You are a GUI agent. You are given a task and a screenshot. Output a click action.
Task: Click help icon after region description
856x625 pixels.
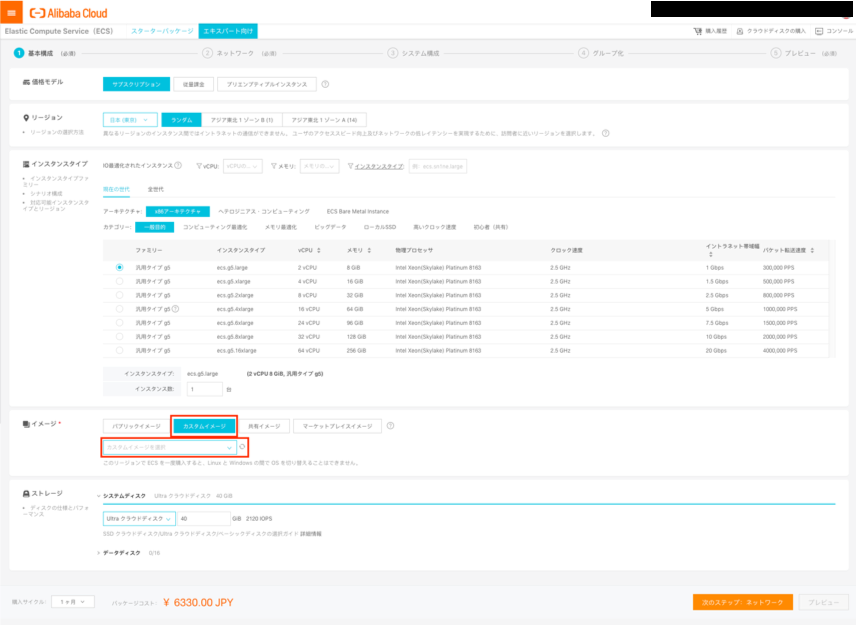pos(605,133)
